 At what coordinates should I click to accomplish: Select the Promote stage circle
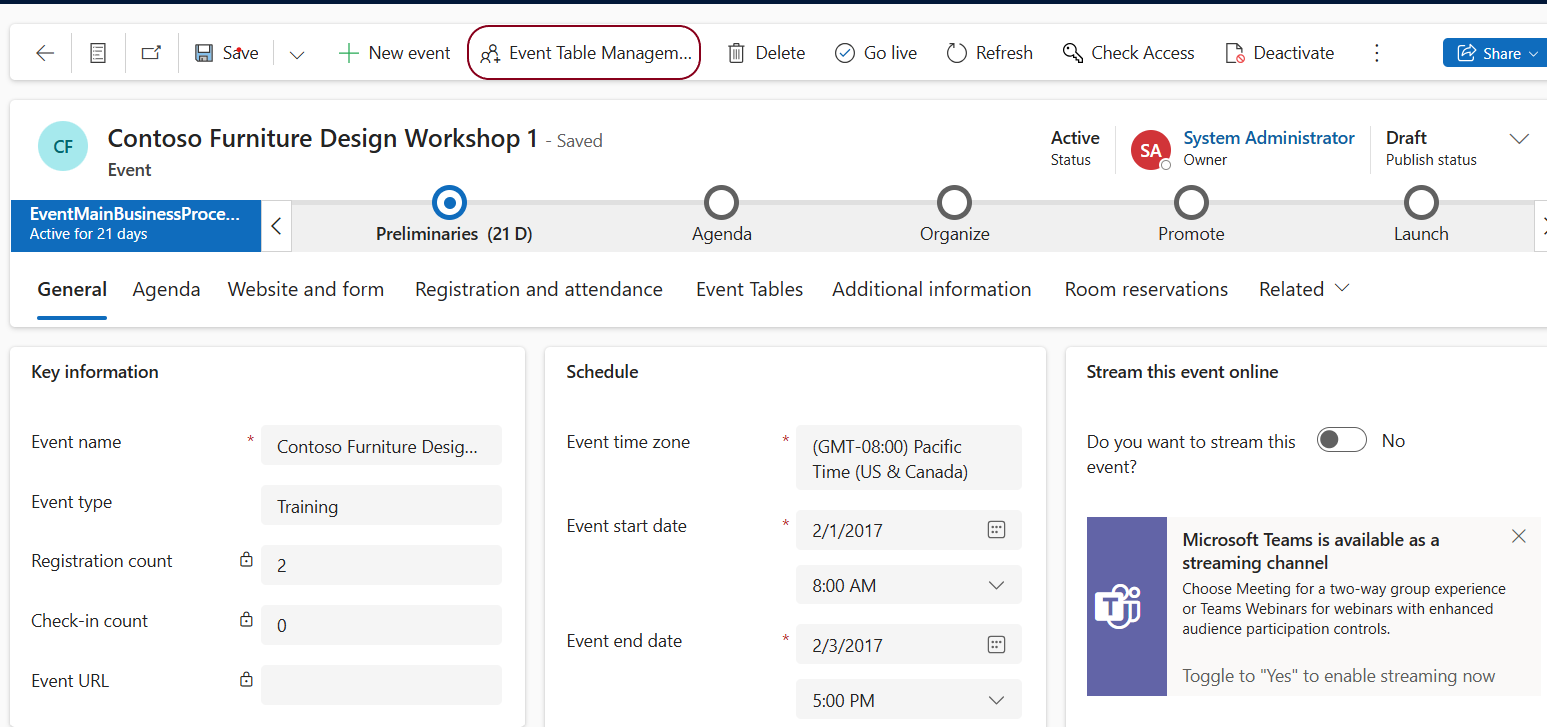1191,203
